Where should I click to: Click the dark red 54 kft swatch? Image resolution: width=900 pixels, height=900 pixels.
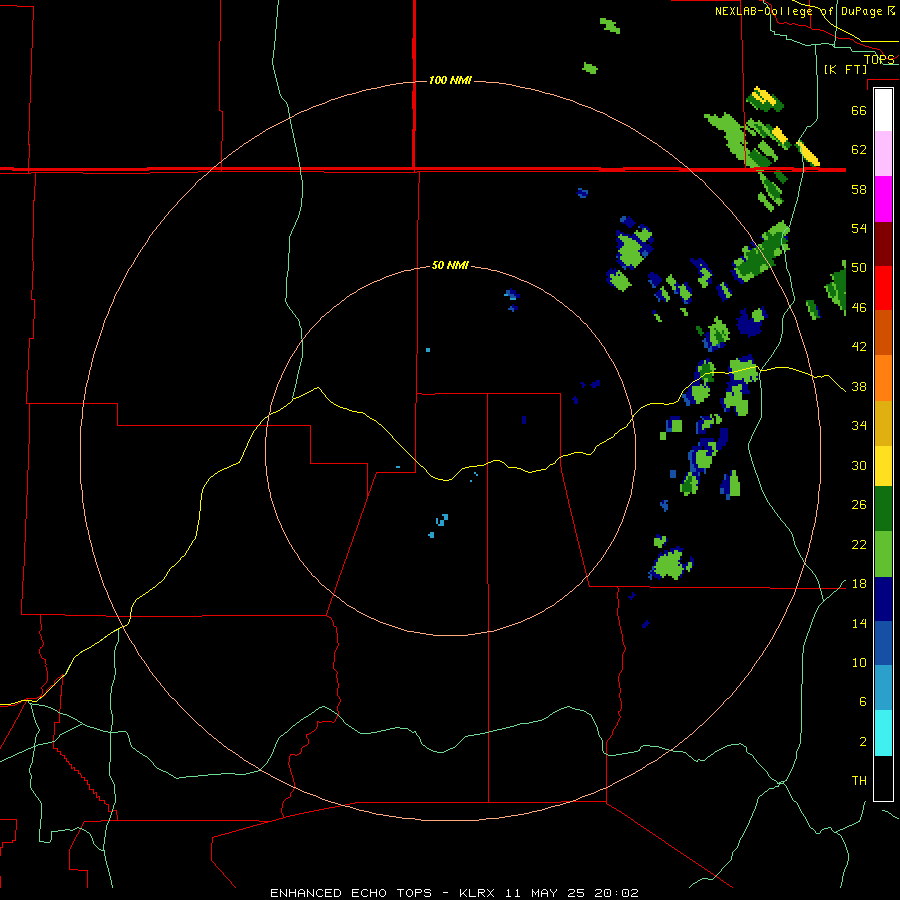[x=883, y=244]
